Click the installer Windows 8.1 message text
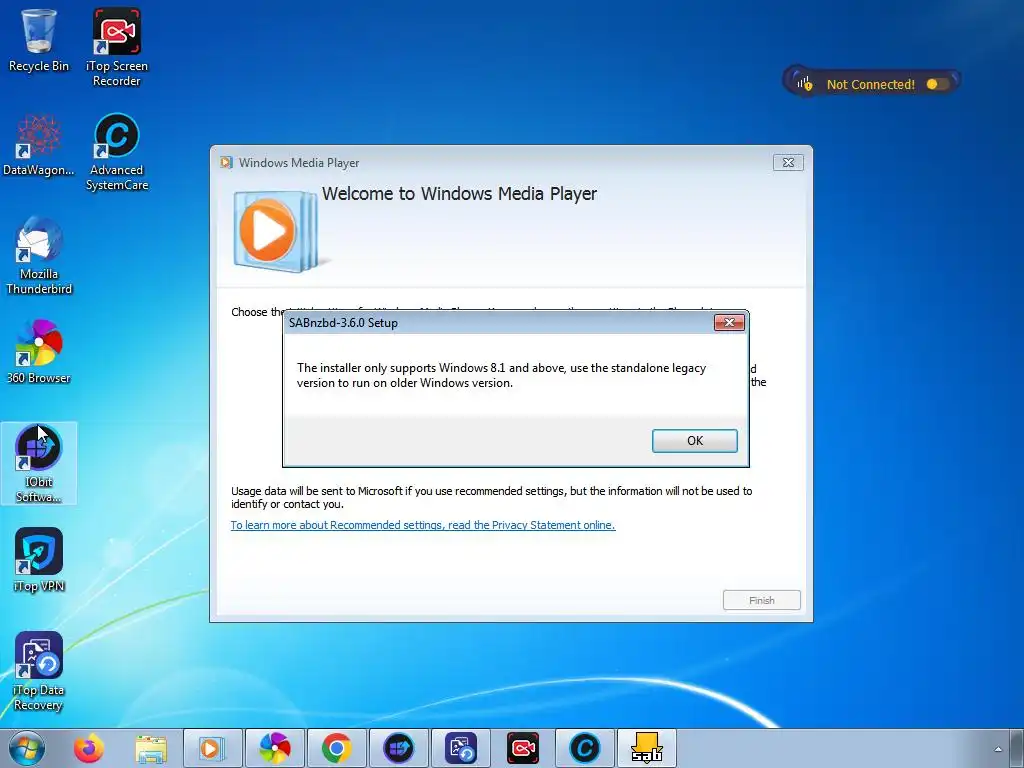1024x768 pixels. [501, 376]
